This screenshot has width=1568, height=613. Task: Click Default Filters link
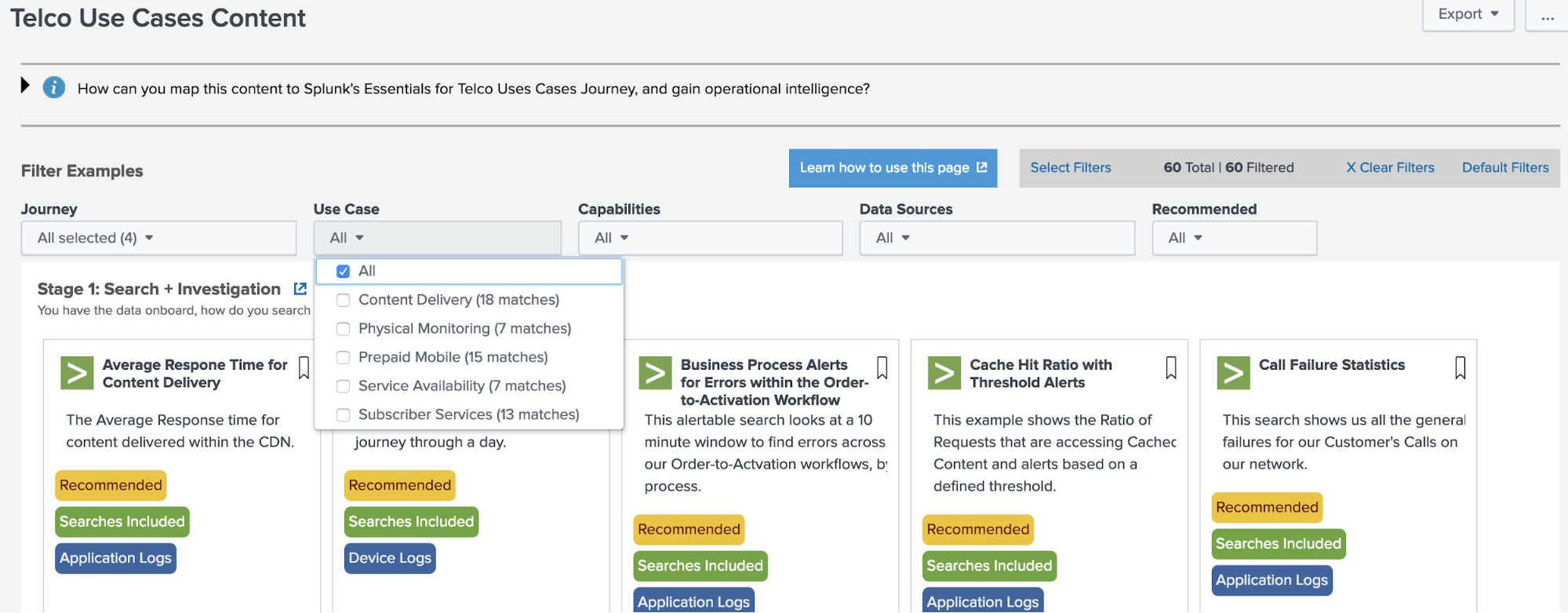click(1505, 167)
